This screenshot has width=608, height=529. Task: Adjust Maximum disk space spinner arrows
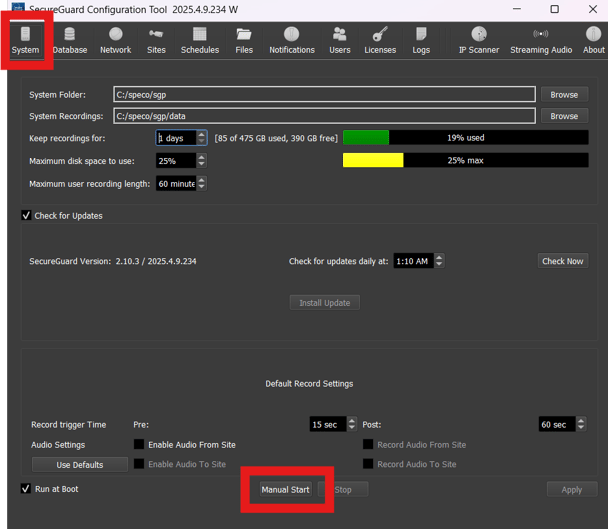point(201,161)
